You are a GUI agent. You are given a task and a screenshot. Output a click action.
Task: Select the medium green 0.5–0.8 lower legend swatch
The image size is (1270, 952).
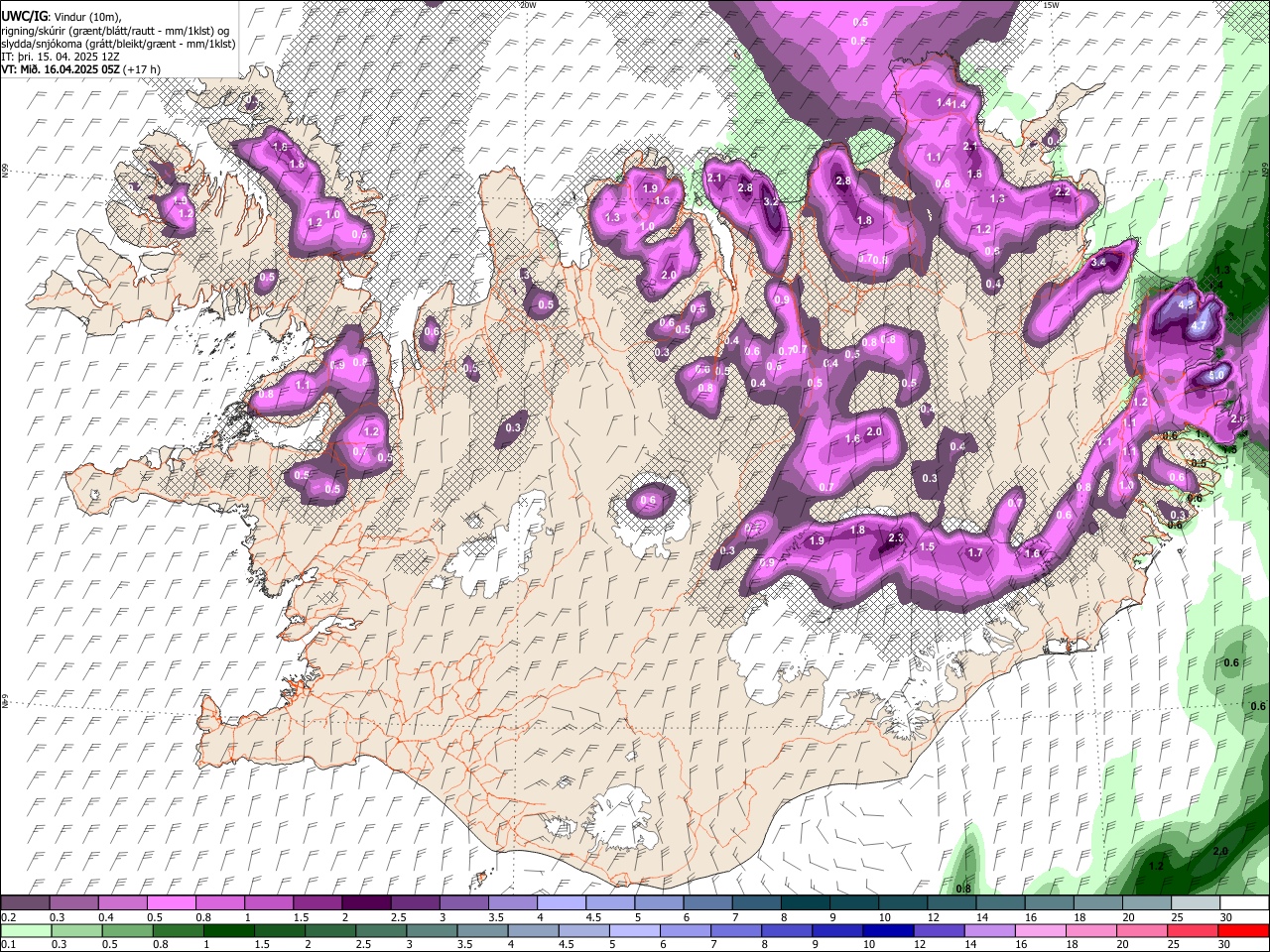click(x=127, y=930)
